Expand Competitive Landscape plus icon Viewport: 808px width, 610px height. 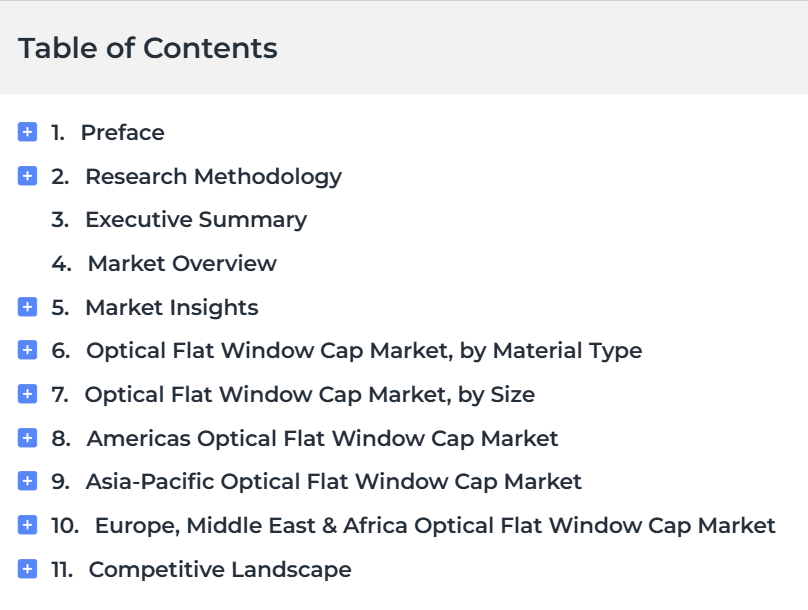[x=27, y=569]
